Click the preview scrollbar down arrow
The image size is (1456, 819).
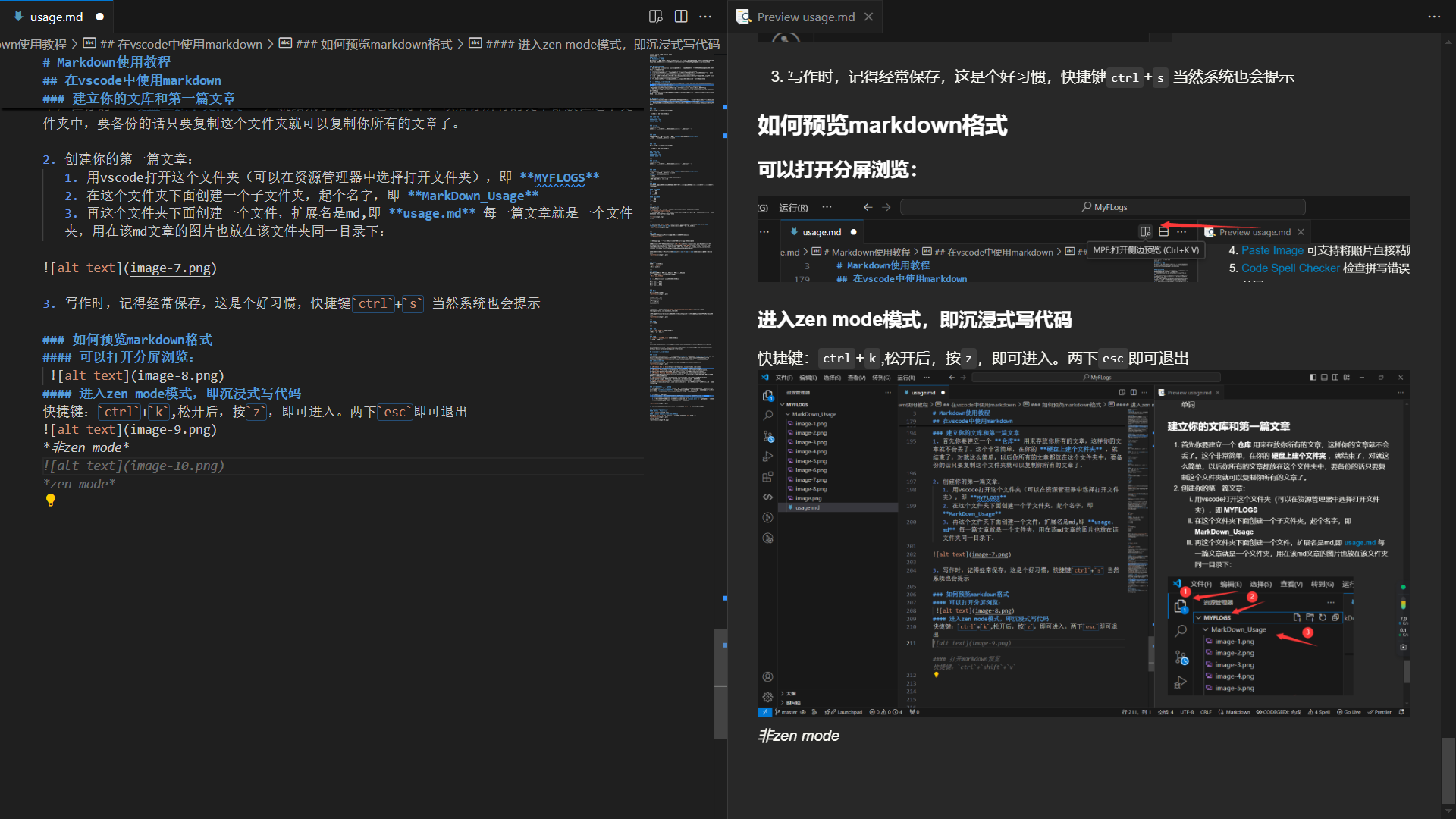[1448, 811]
